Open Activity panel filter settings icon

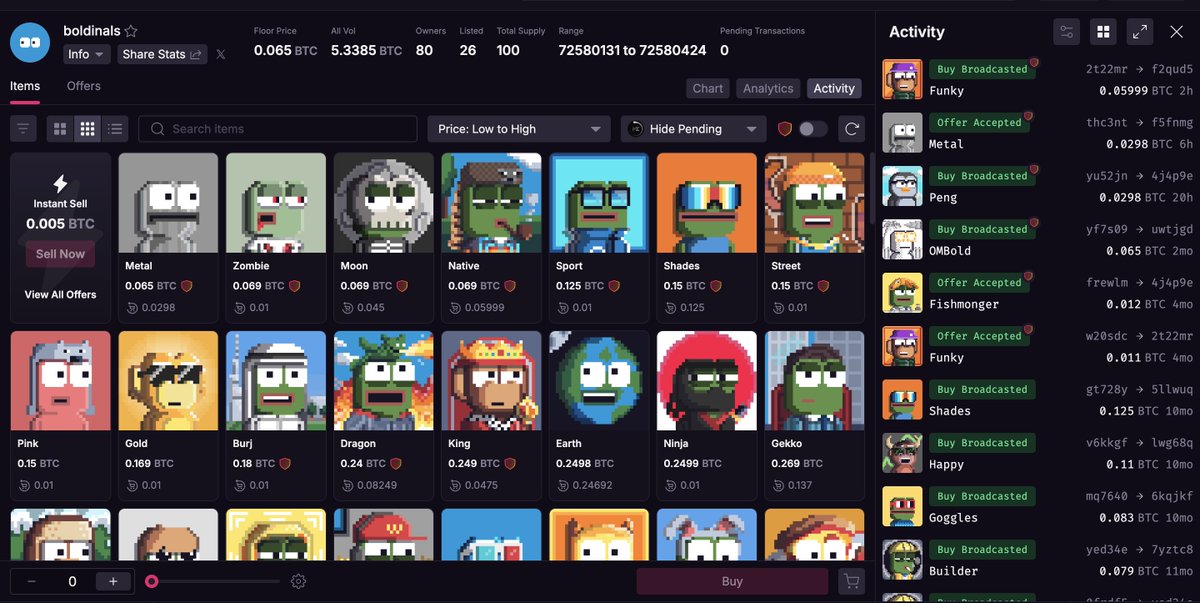(1067, 32)
